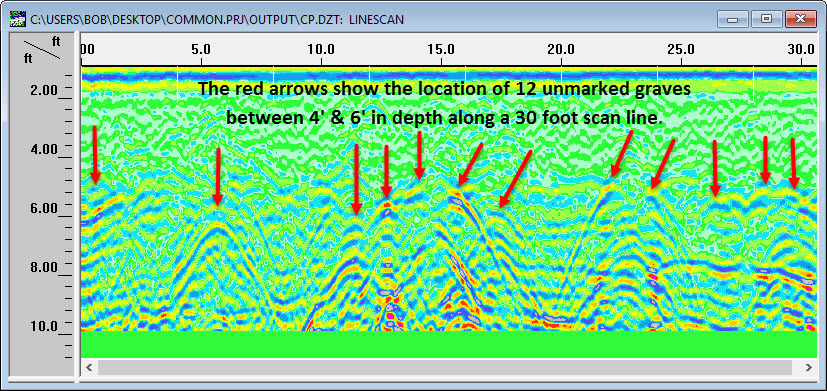Click the application icon in the title bar
Viewport: 827px width, 391px height.
(18, 20)
